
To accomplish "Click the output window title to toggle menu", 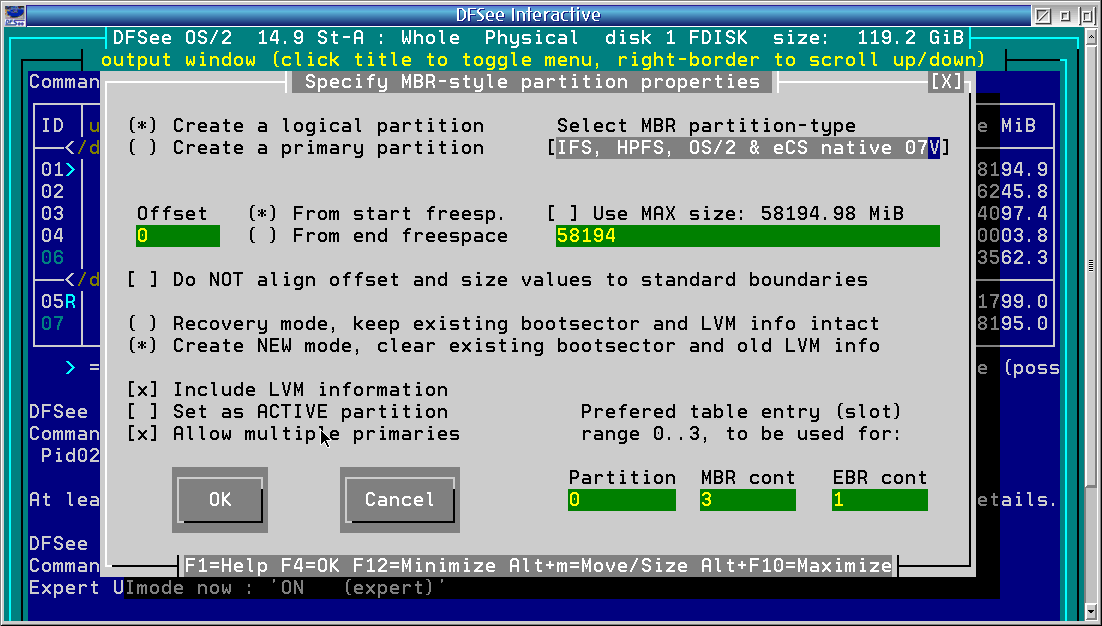I will click(x=543, y=60).
